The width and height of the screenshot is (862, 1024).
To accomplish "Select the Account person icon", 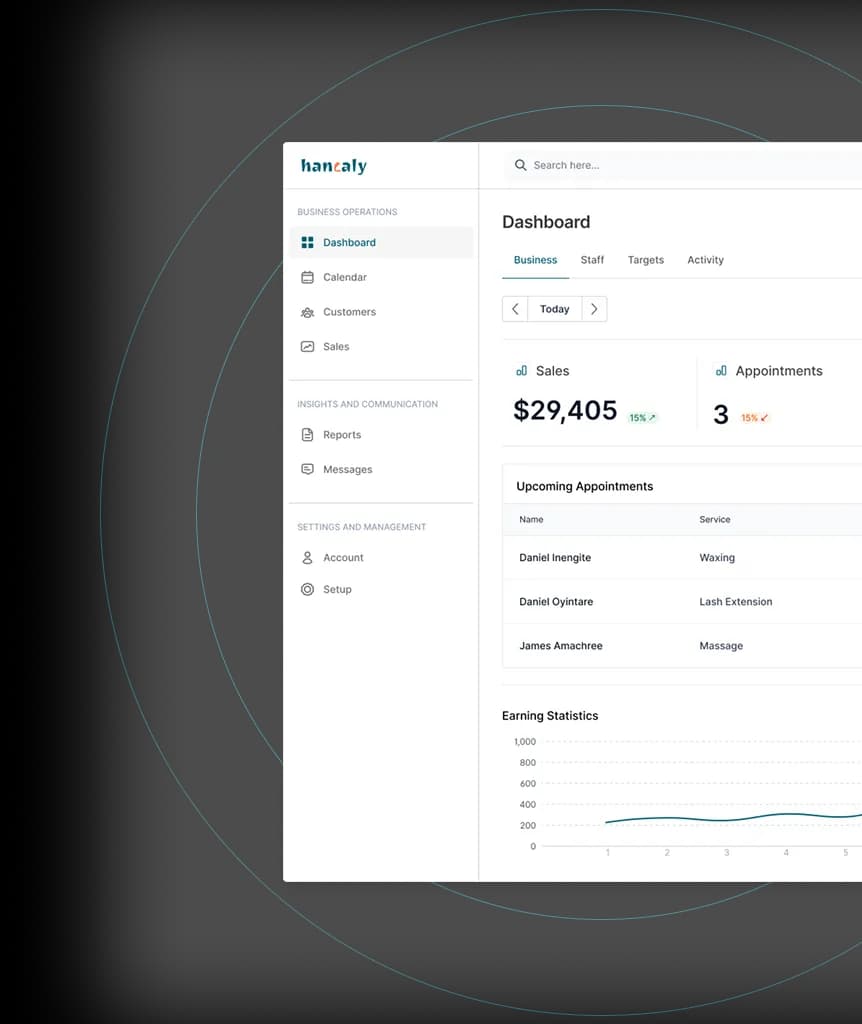I will [x=306, y=558].
